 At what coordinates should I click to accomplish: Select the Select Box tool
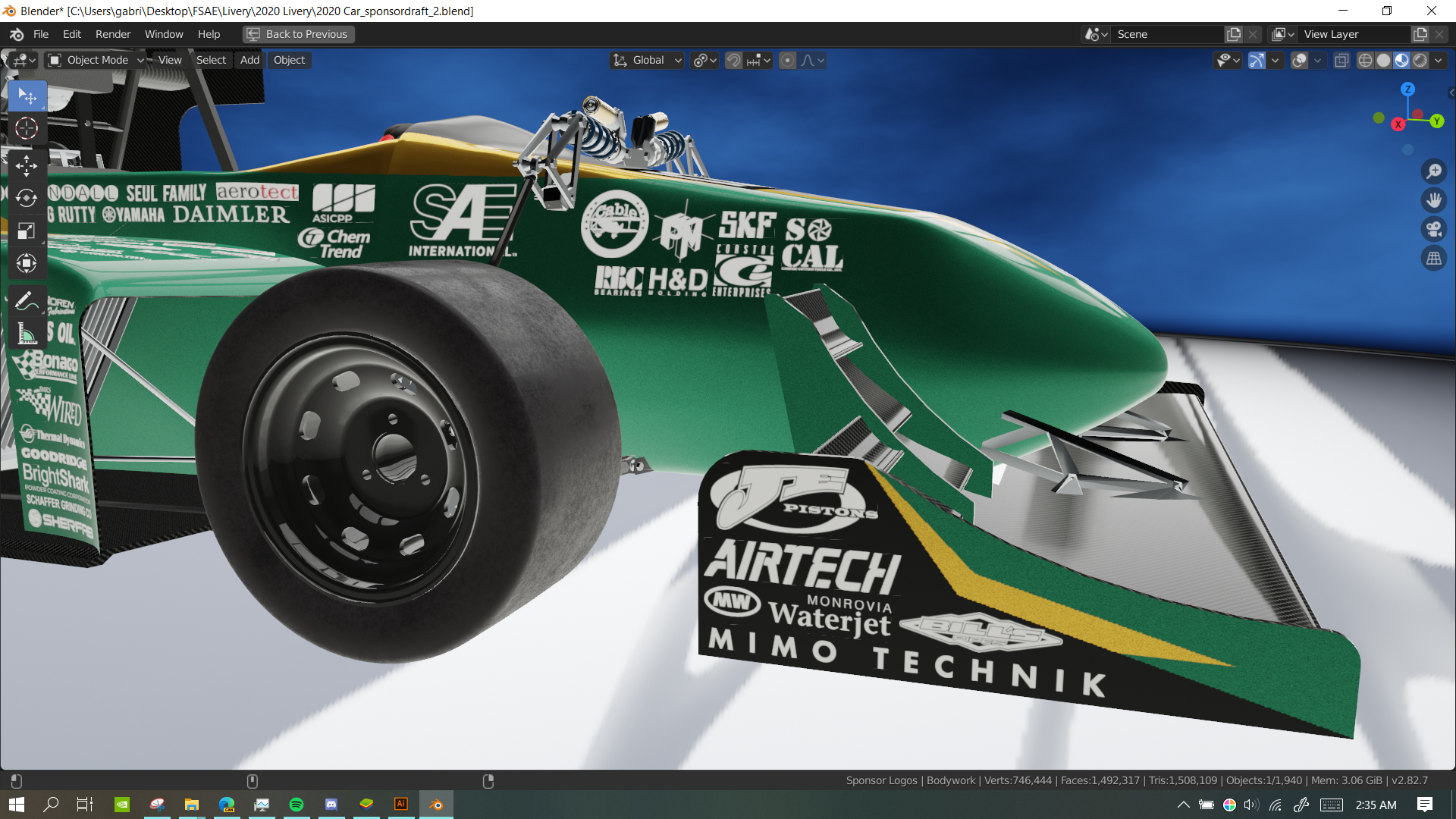27,96
